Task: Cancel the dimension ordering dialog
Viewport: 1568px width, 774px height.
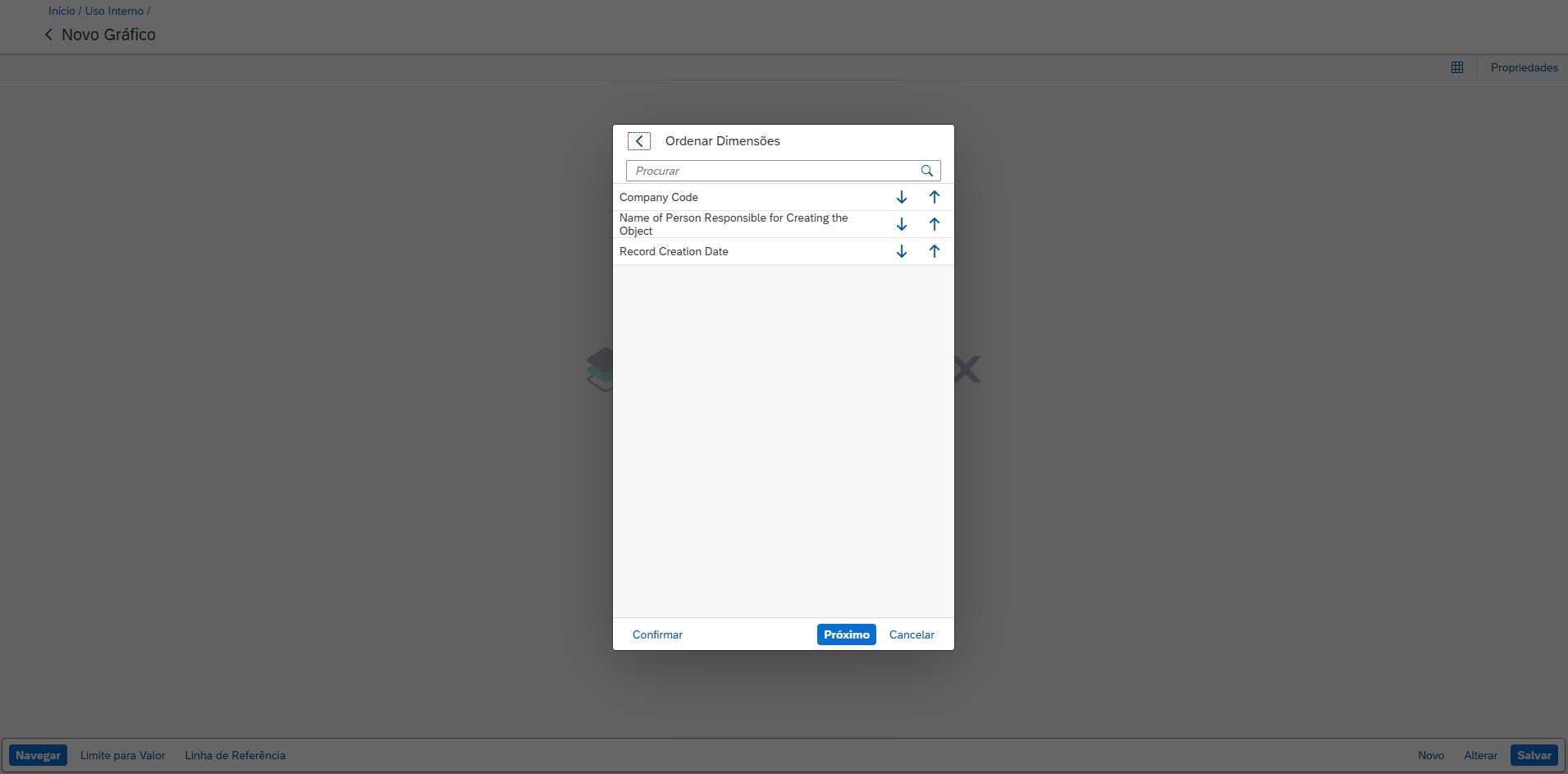Action: coord(912,634)
